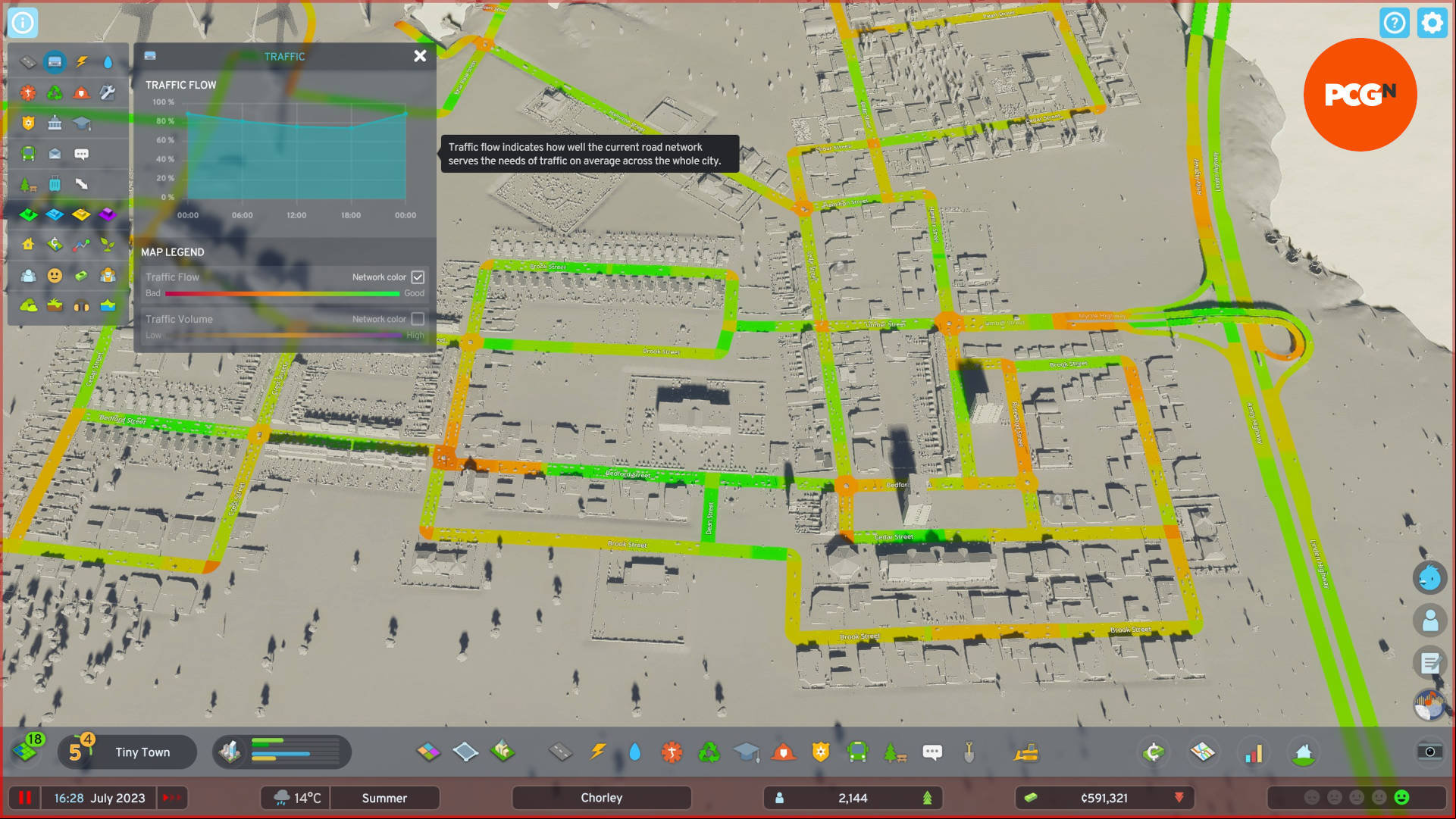The image size is (1456, 819).
Task: Open the yellow house level info view
Action: 28,244
